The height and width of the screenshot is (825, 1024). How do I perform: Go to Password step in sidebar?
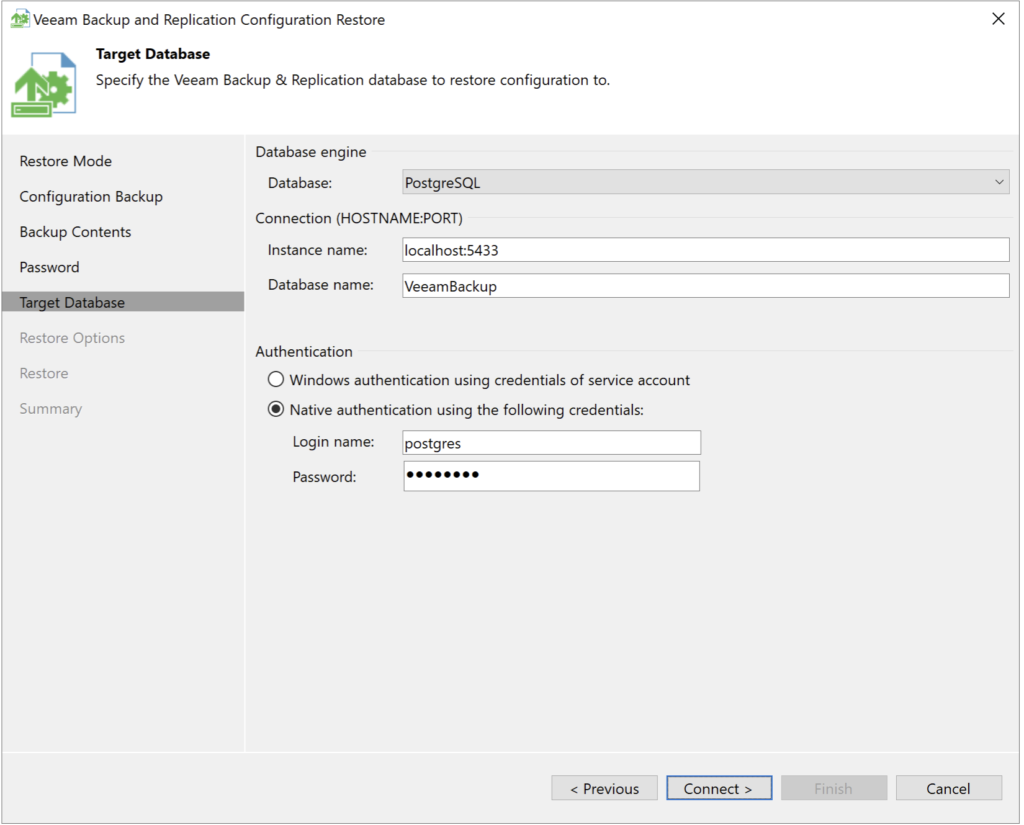tap(49, 267)
